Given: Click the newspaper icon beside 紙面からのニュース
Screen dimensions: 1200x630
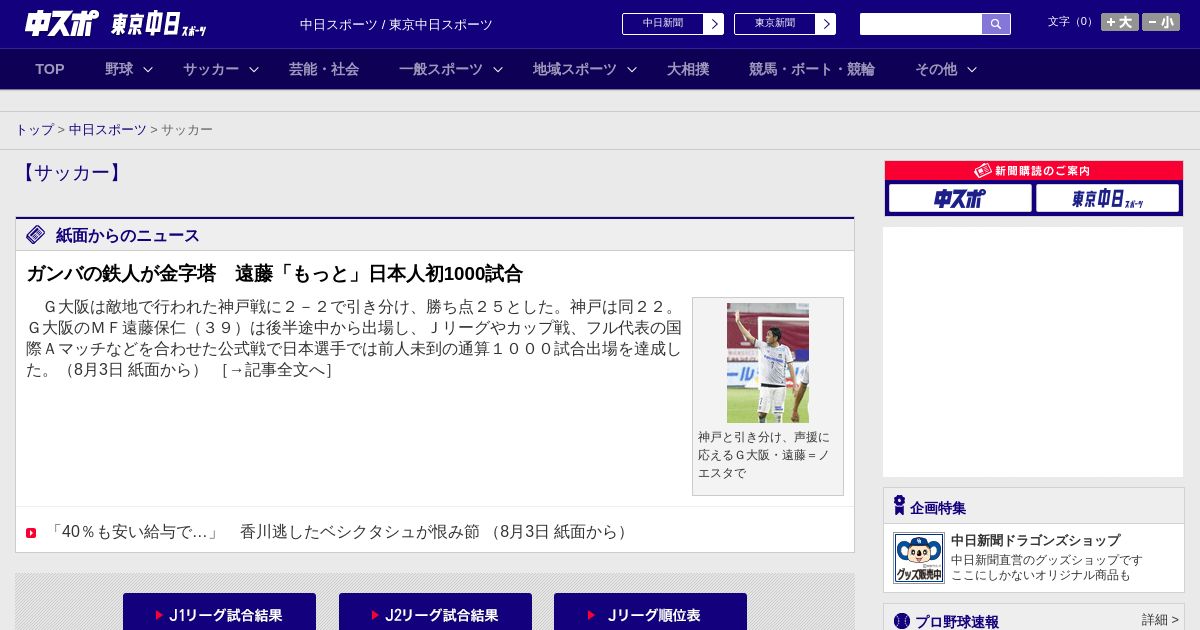Looking at the screenshot, I should [36, 235].
